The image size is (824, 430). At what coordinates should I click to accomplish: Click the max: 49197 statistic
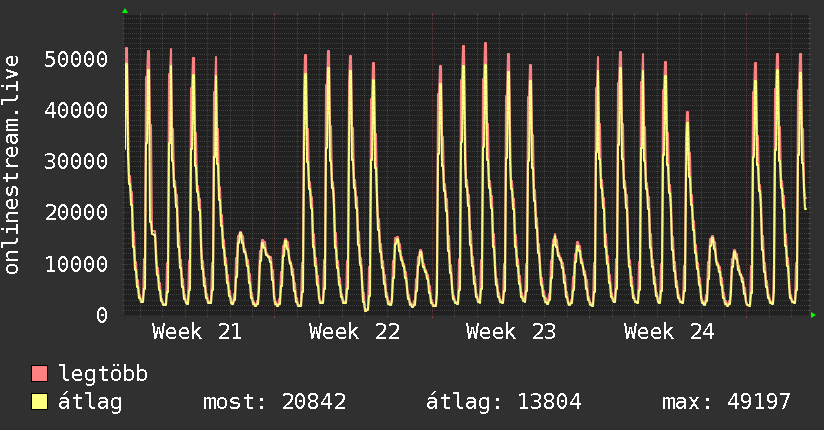726,402
